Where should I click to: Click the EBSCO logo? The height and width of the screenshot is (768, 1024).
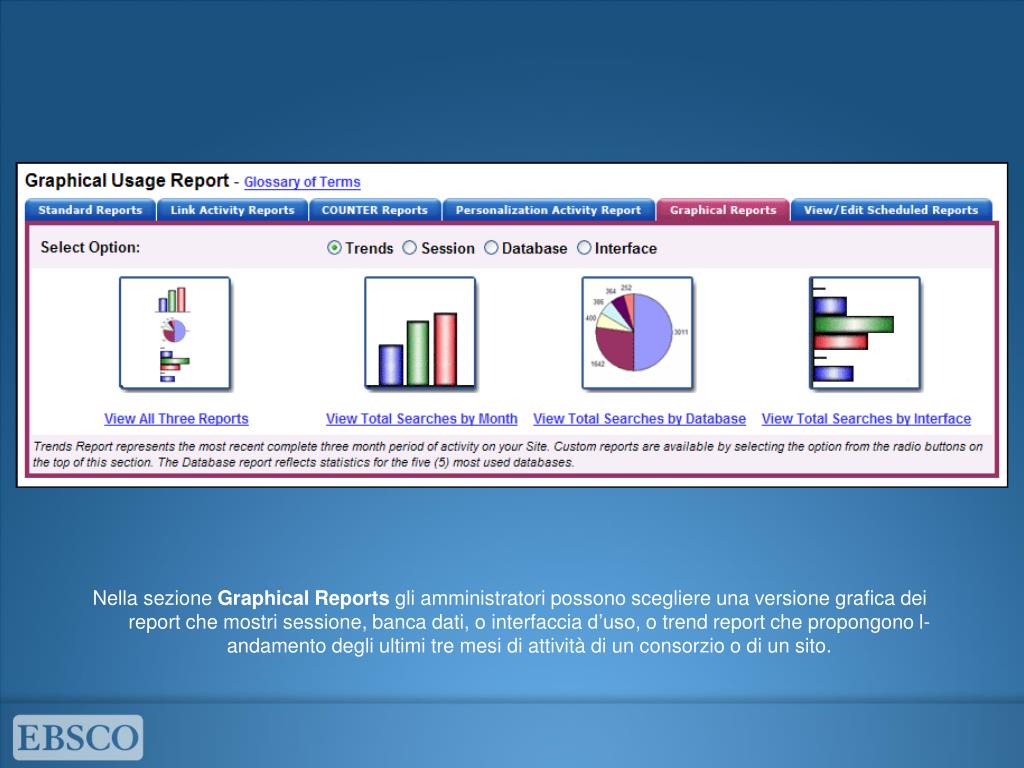(78, 737)
